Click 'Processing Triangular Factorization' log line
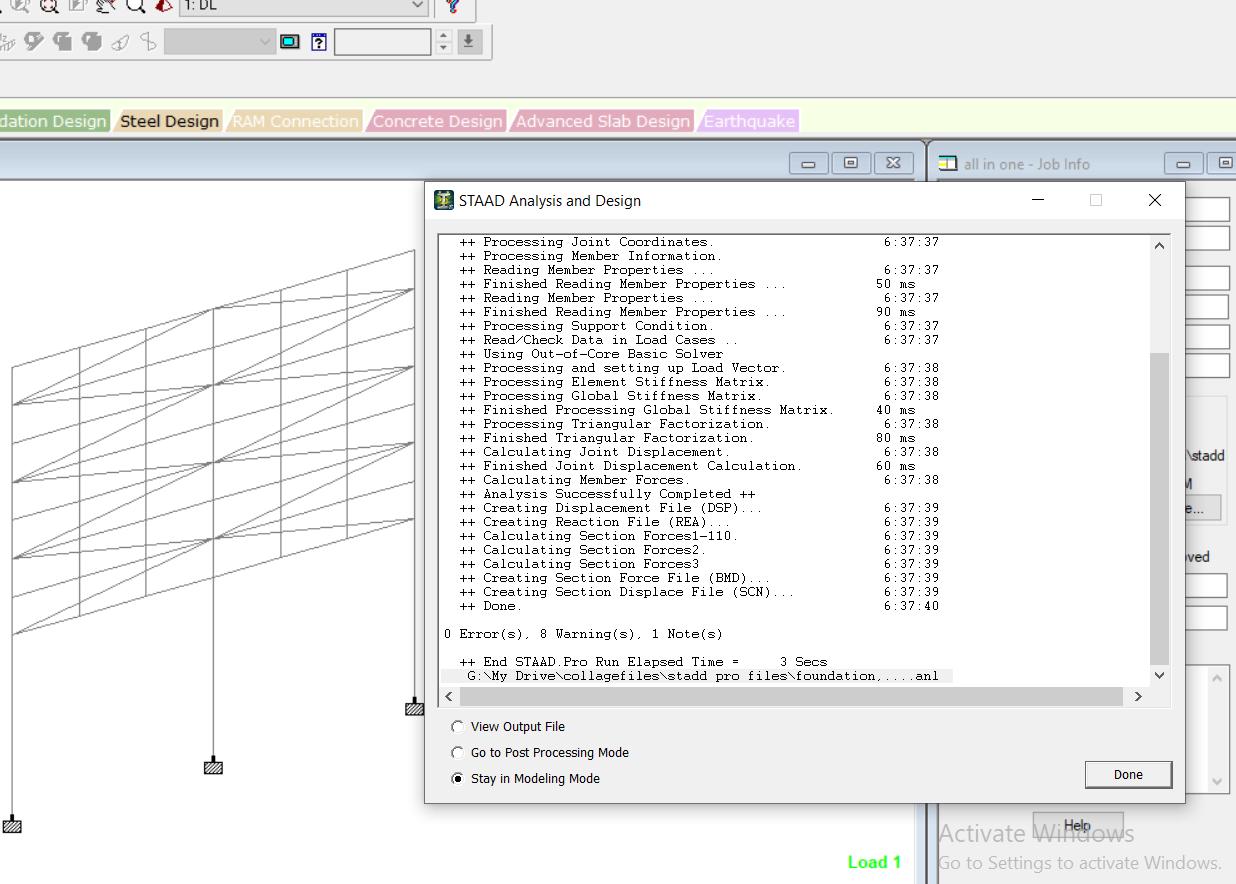1236x884 pixels. [x=614, y=424]
